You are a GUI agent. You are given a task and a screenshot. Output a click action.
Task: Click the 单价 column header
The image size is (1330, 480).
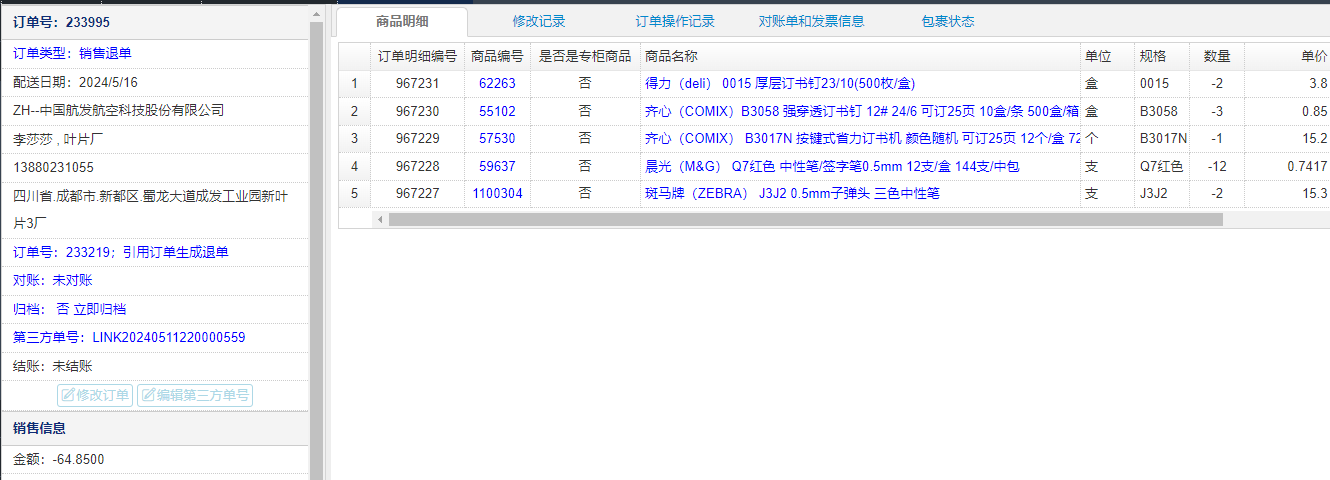click(1288, 56)
